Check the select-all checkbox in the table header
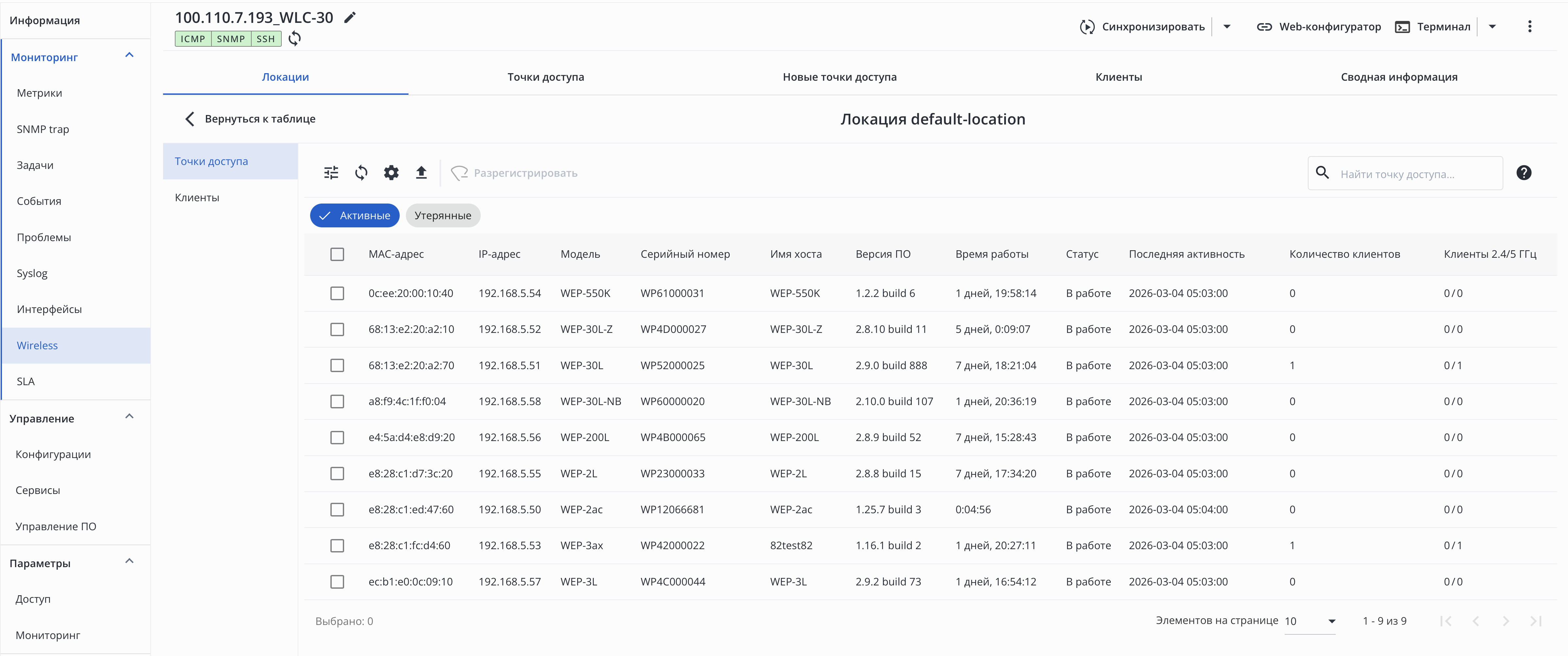Viewport: 1568px width, 656px height. click(337, 254)
